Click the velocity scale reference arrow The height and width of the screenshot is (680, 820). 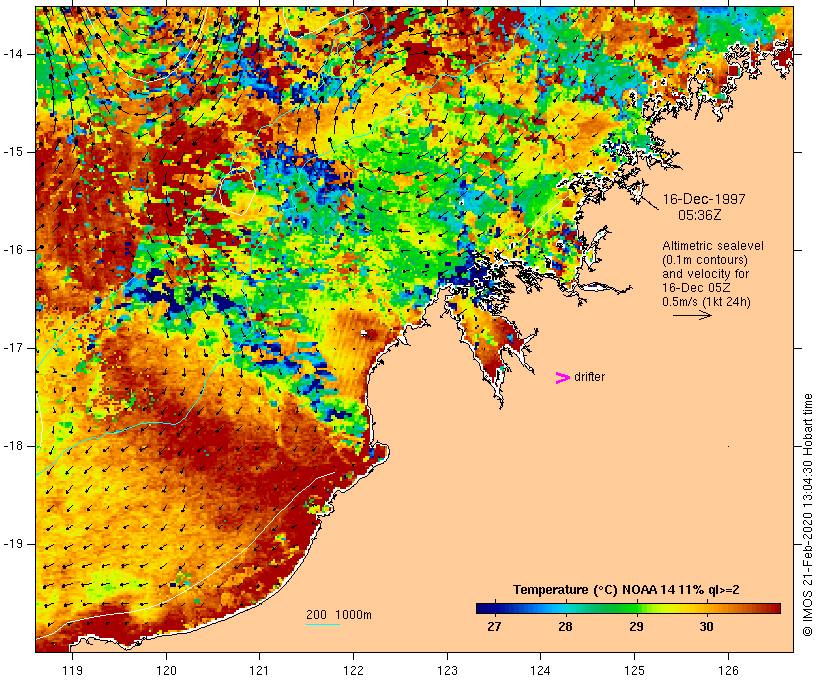pos(692,315)
